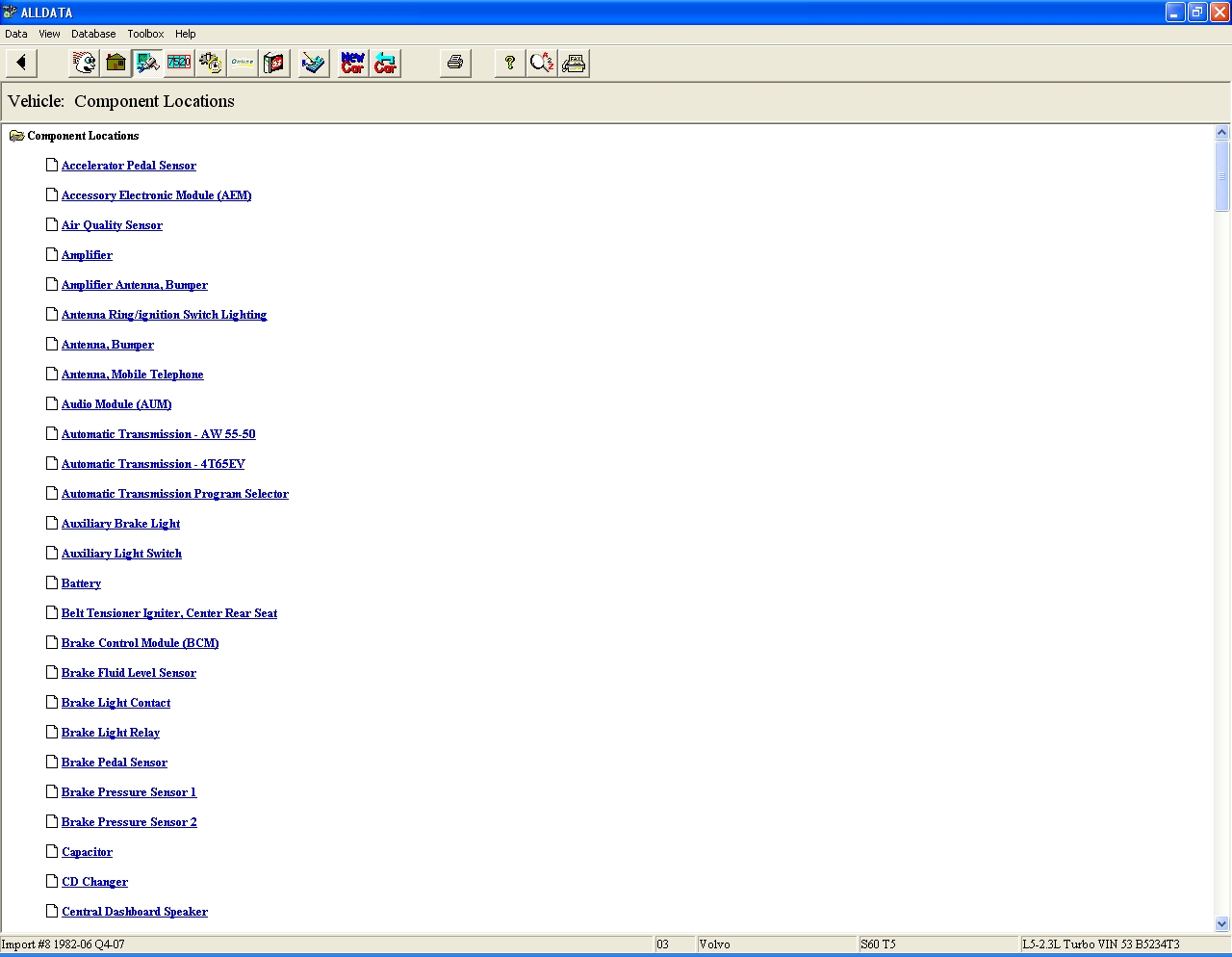Click the New Car toolbar icon

pos(353,64)
